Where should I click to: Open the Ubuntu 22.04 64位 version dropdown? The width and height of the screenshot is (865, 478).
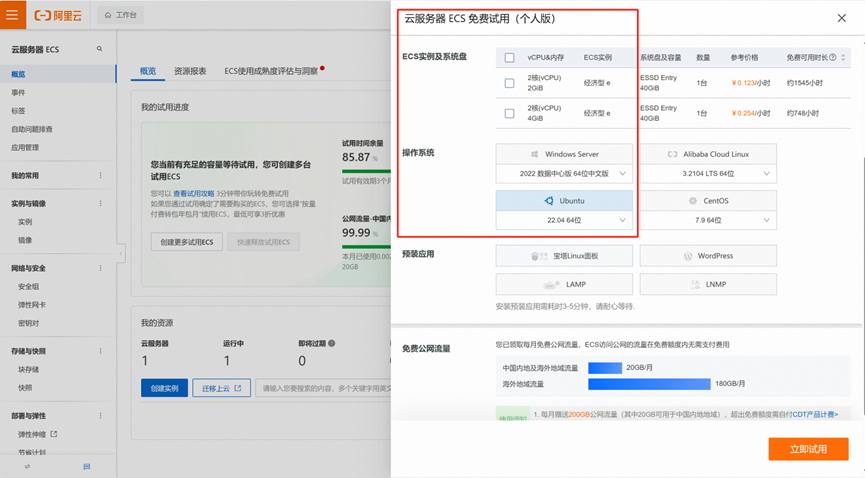coord(564,220)
